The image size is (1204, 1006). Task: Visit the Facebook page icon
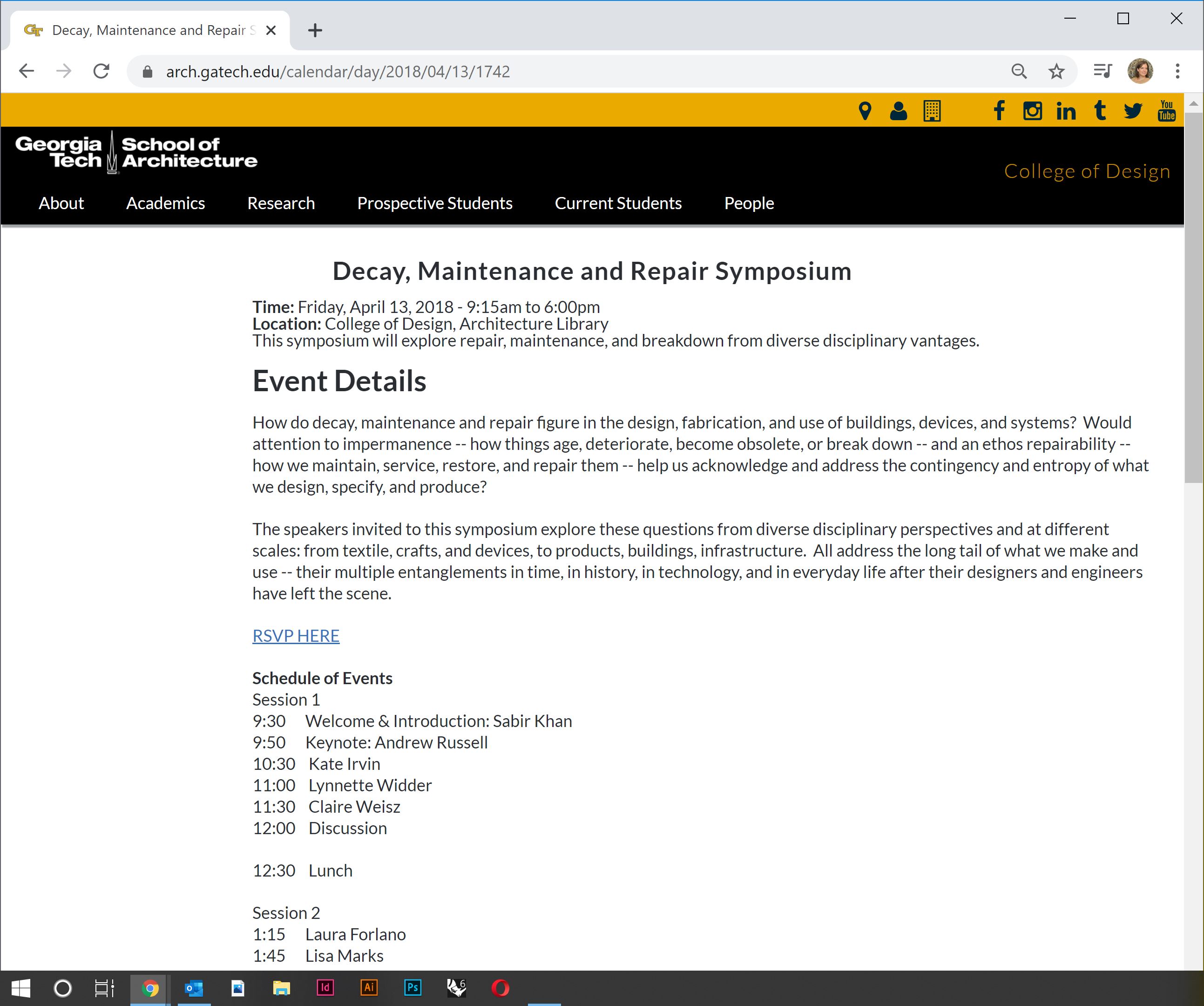click(999, 111)
